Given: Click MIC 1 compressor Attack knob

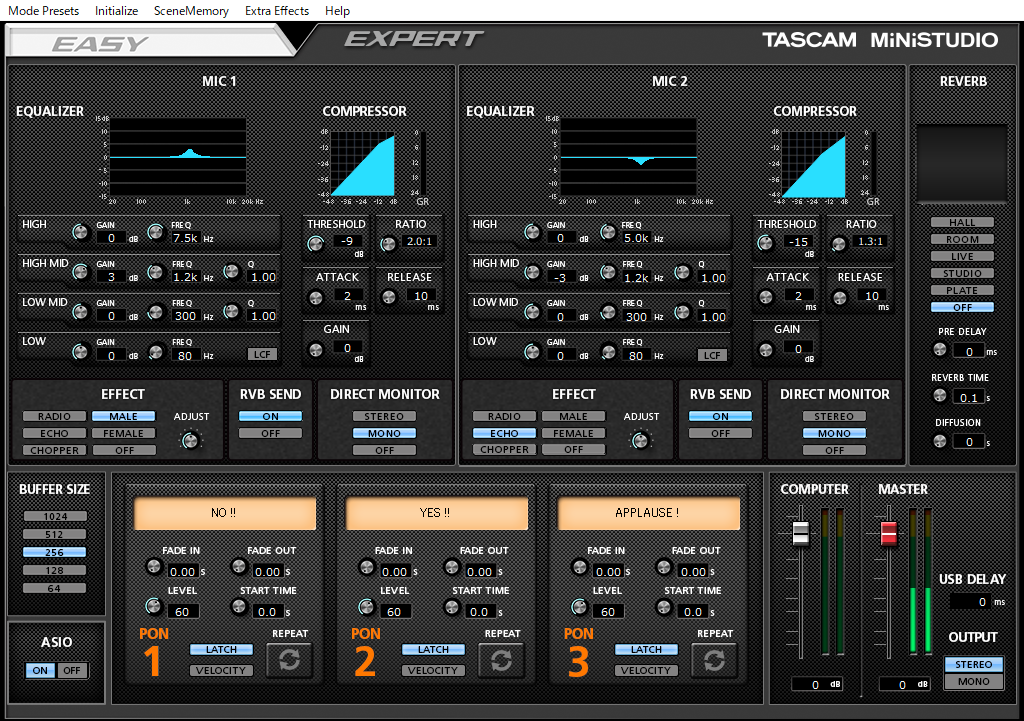Looking at the screenshot, I should 315,298.
